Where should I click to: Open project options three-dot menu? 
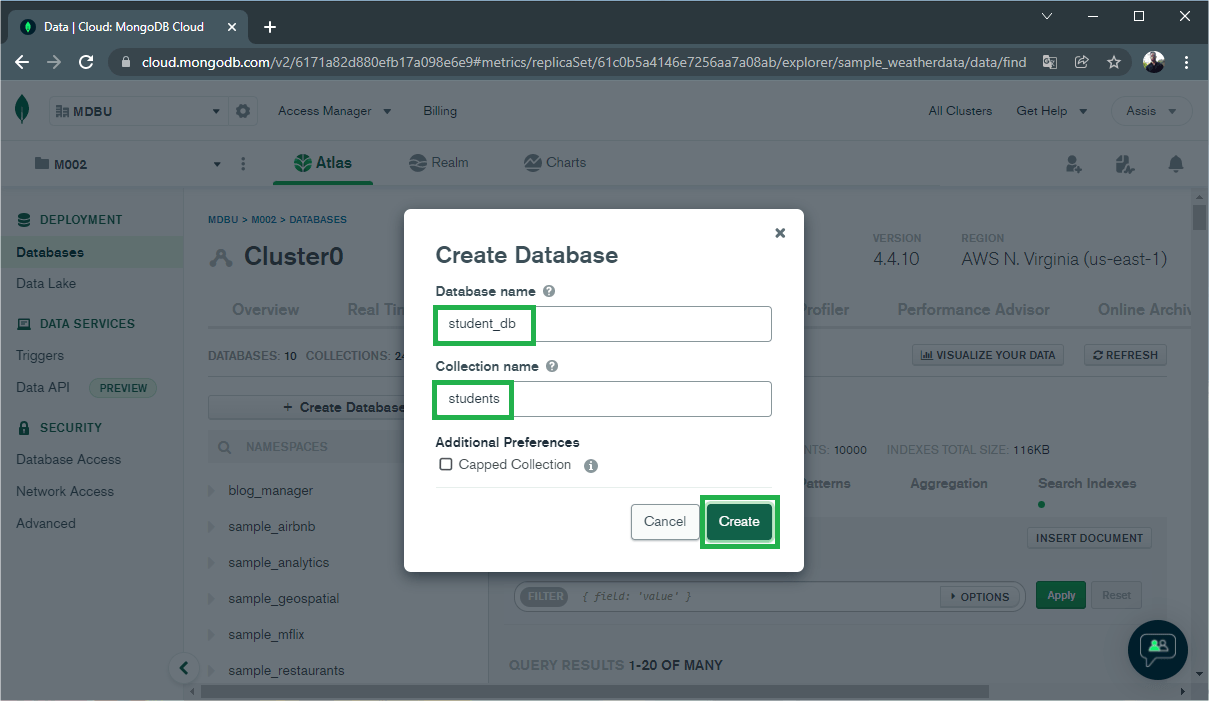tap(243, 164)
